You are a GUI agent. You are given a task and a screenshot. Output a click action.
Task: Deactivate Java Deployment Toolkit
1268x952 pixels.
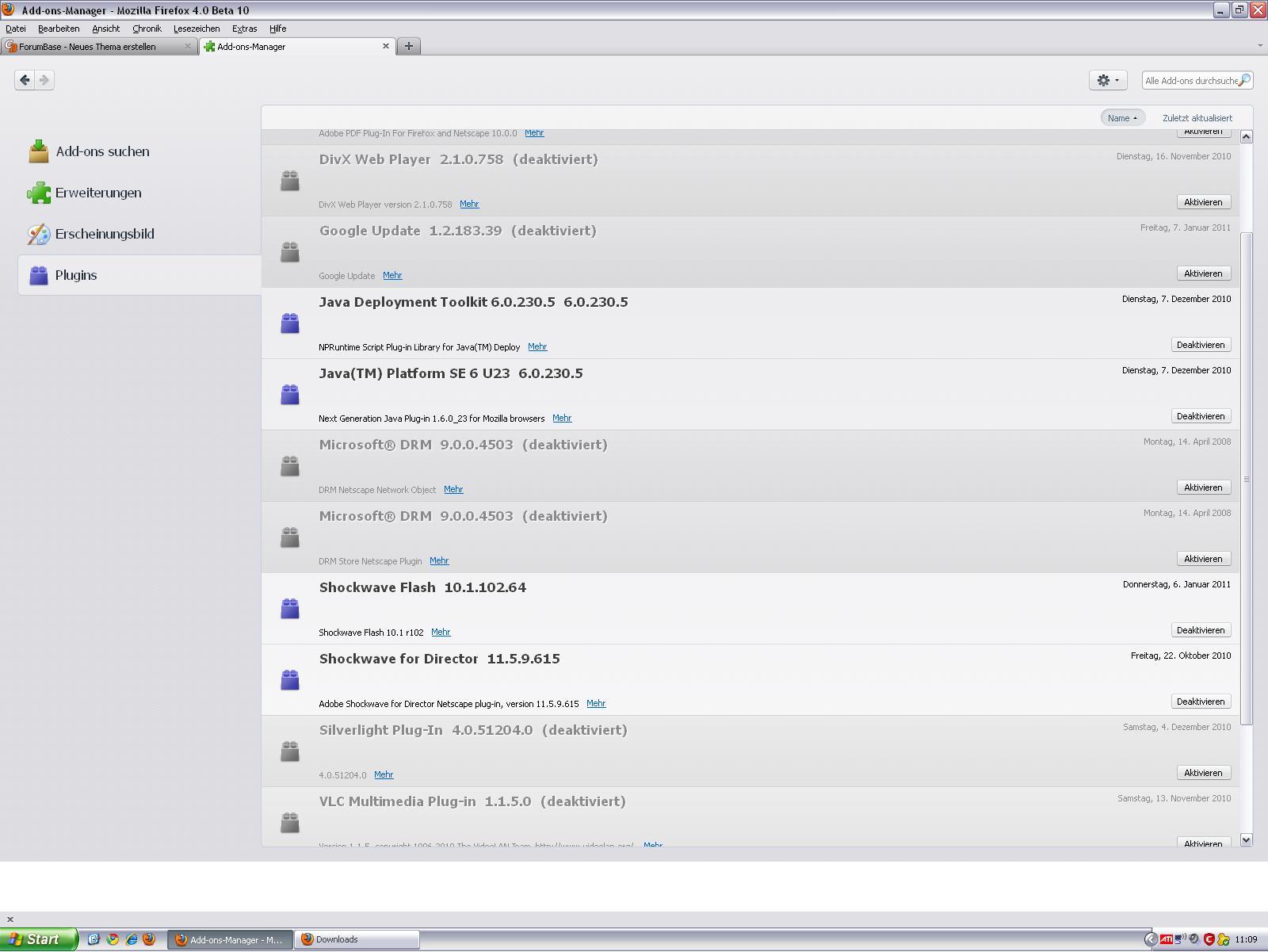(1201, 345)
